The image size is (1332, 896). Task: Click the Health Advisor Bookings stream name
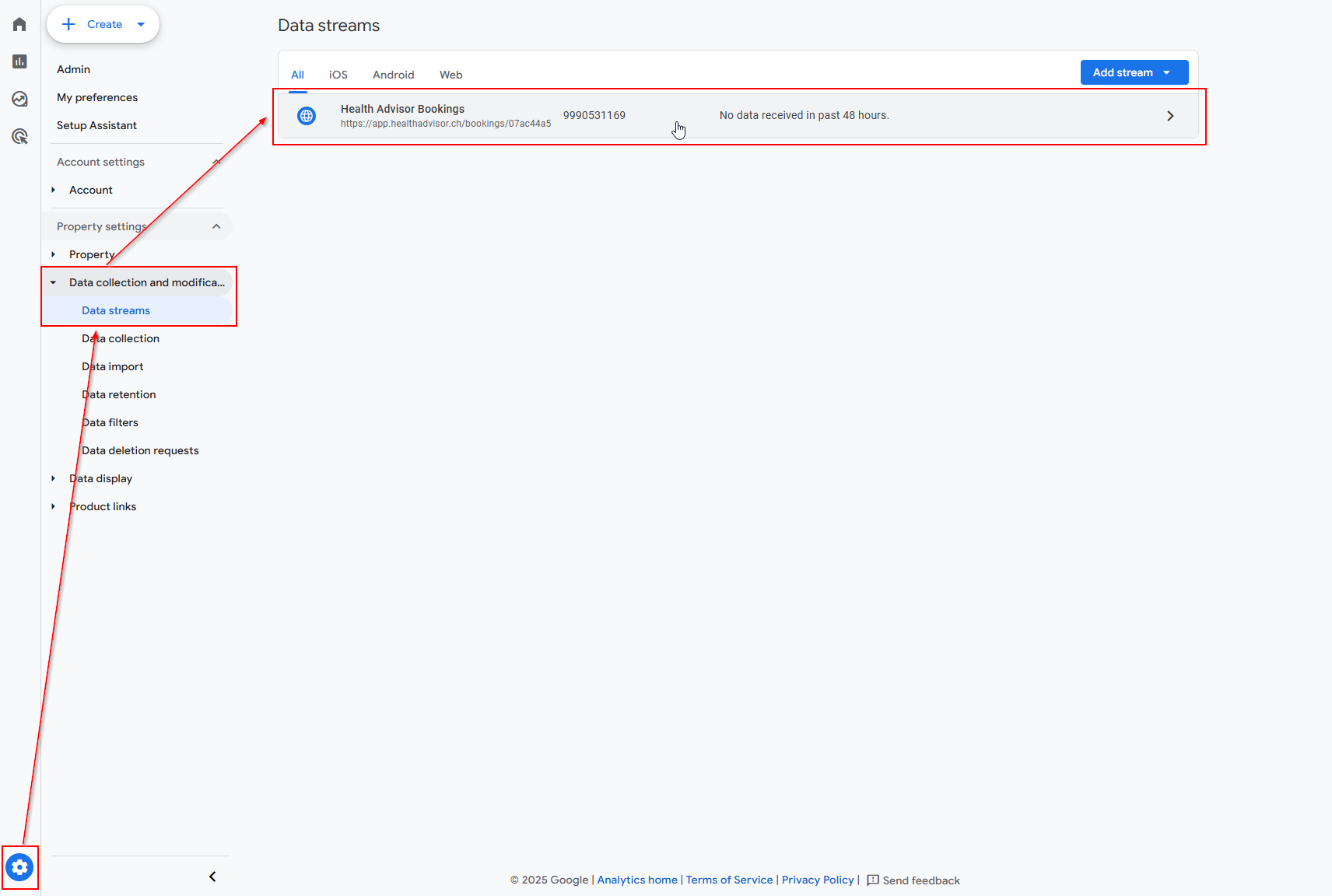[402, 109]
